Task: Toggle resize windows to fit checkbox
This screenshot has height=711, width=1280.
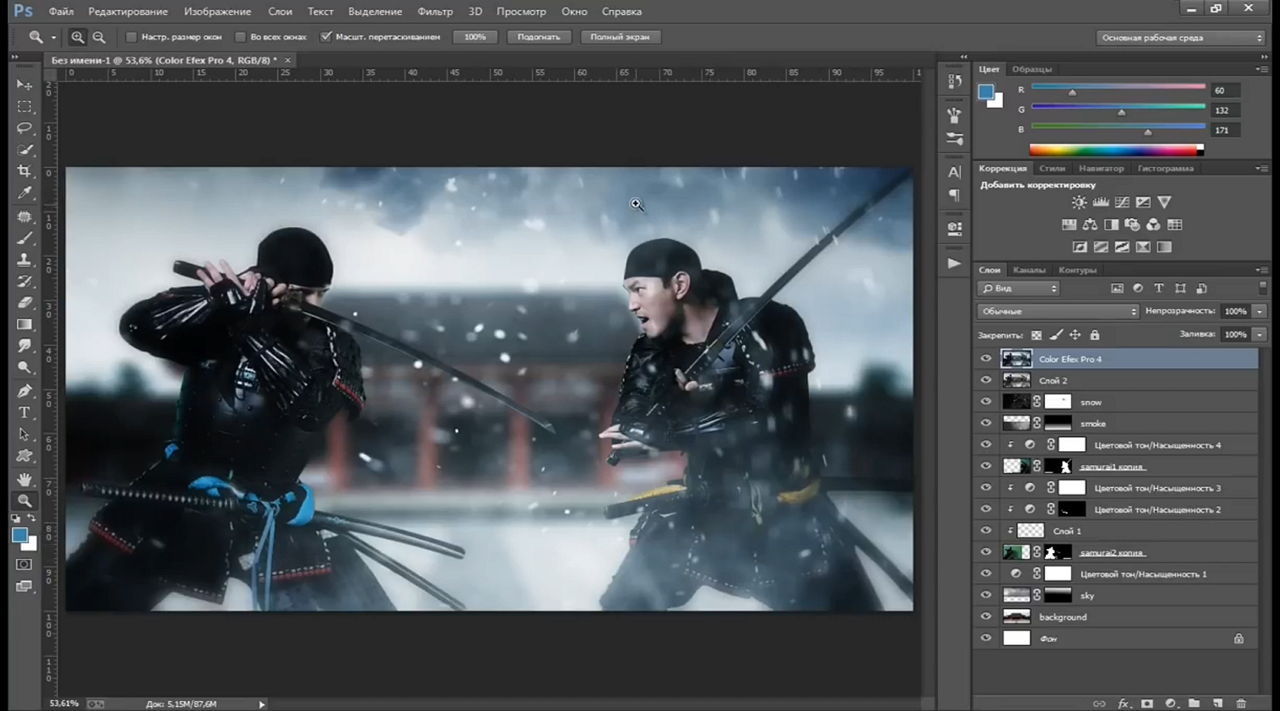Action: point(131,37)
